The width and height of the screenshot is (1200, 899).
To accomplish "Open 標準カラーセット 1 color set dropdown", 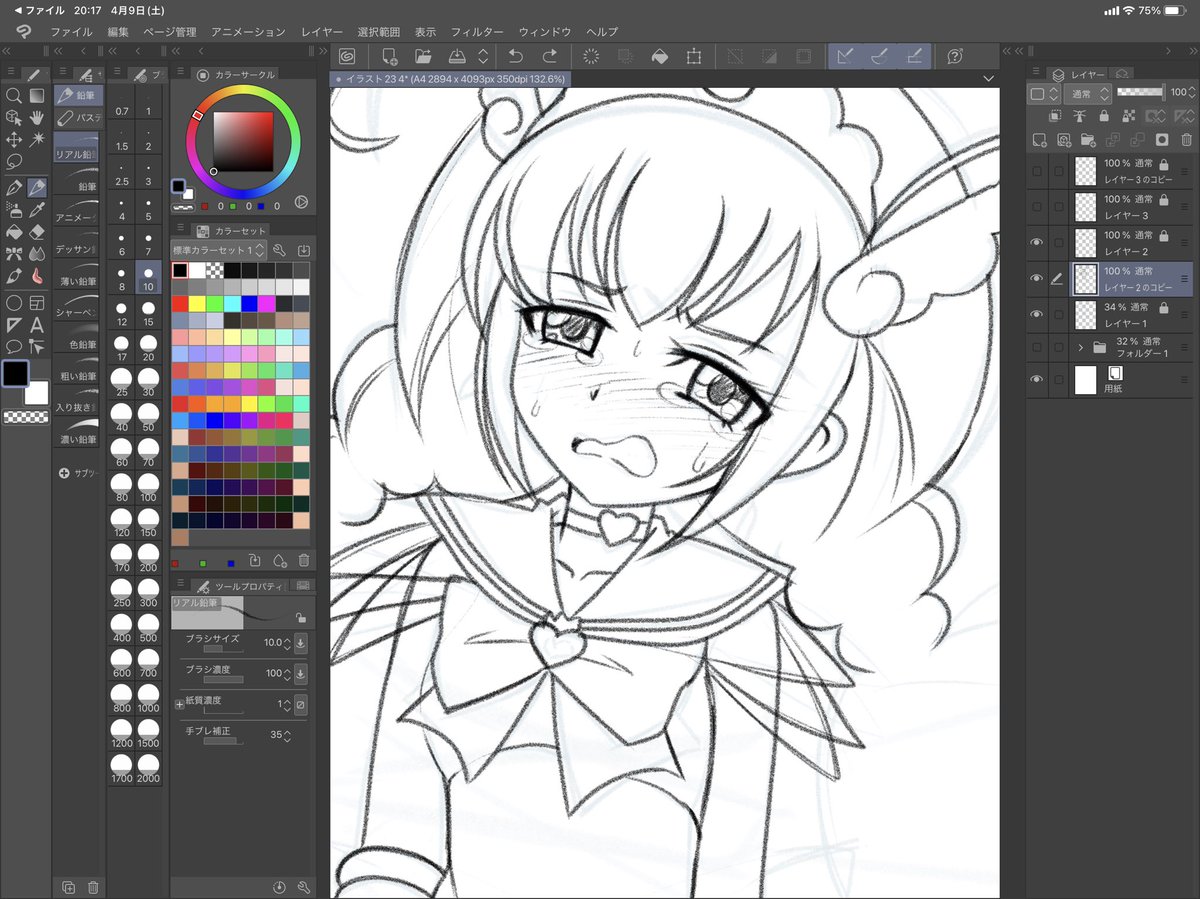I will coord(219,250).
